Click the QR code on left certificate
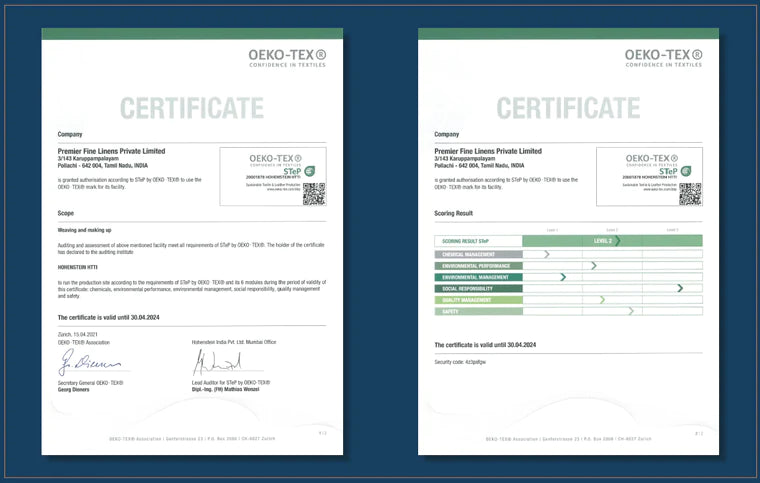The image size is (760, 483). (x=314, y=193)
